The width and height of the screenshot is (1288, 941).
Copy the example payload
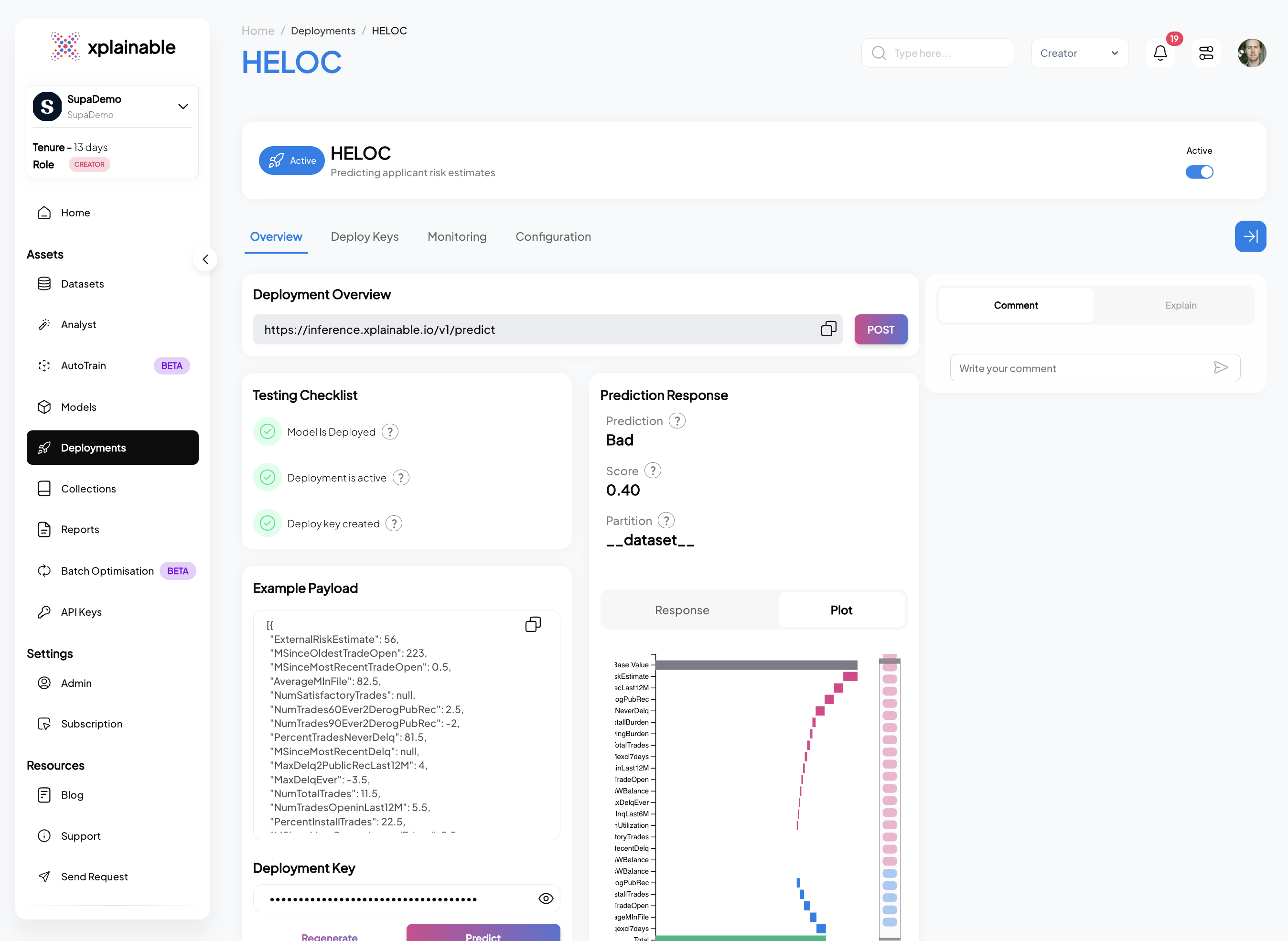[x=533, y=624]
